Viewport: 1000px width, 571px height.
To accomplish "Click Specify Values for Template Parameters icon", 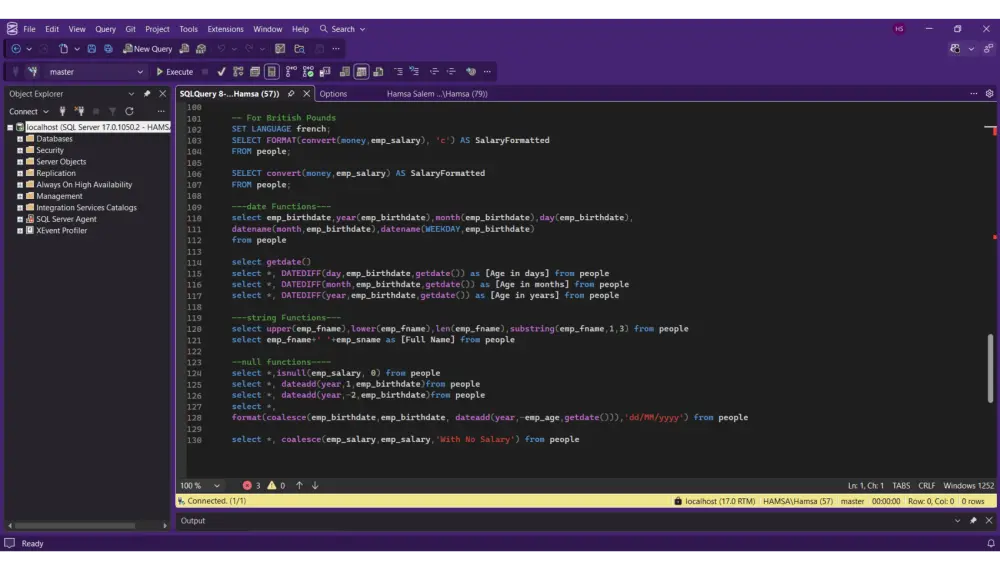I will tap(471, 71).
